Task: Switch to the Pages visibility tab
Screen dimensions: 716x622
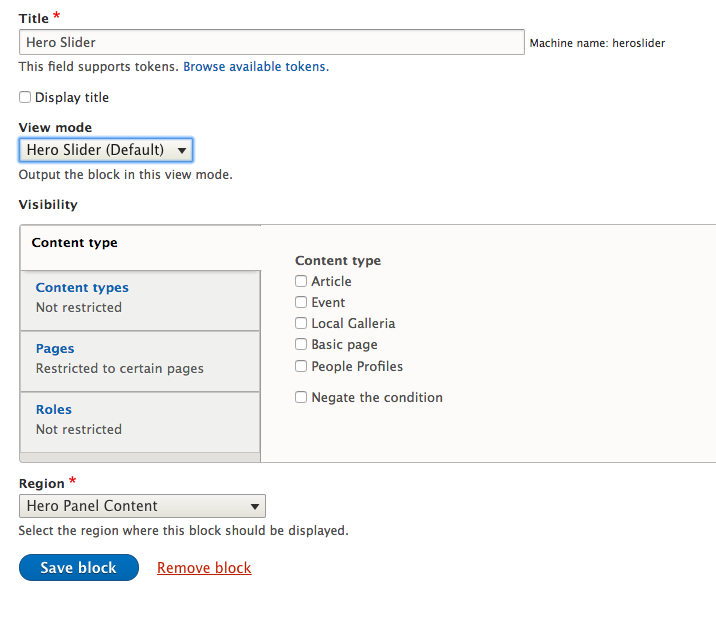Action: [55, 349]
